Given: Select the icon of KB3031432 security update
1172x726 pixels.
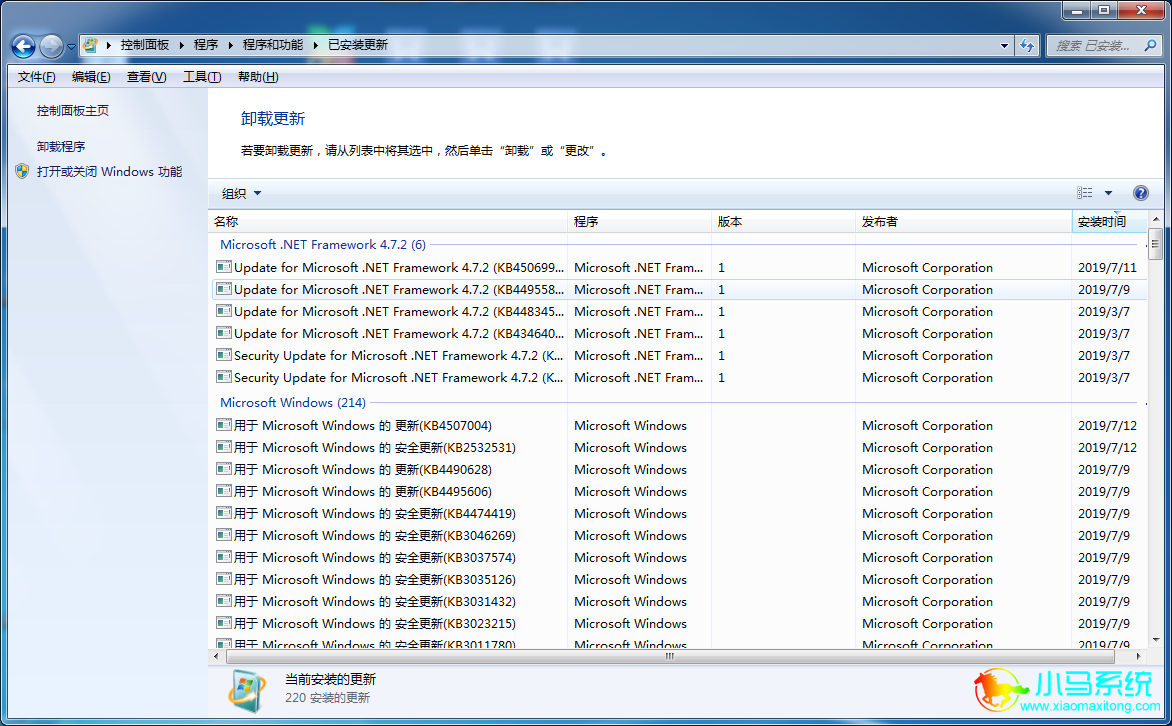Looking at the screenshot, I should point(223,600).
